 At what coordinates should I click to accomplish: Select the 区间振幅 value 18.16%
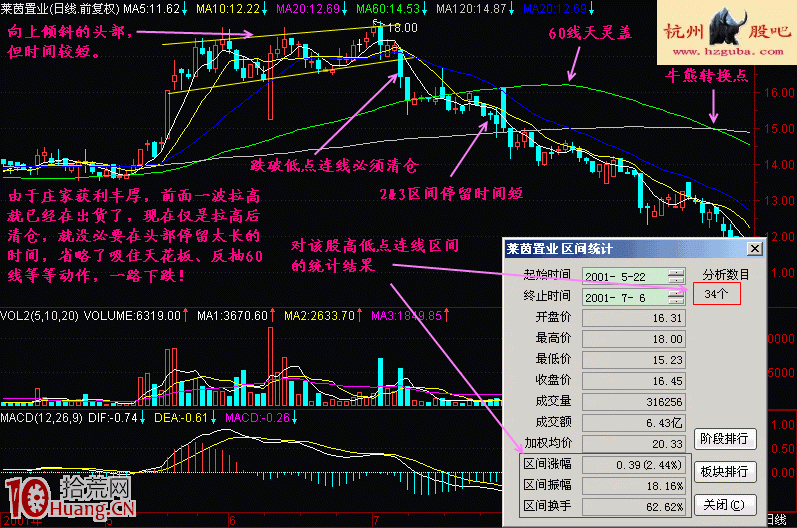(634, 486)
